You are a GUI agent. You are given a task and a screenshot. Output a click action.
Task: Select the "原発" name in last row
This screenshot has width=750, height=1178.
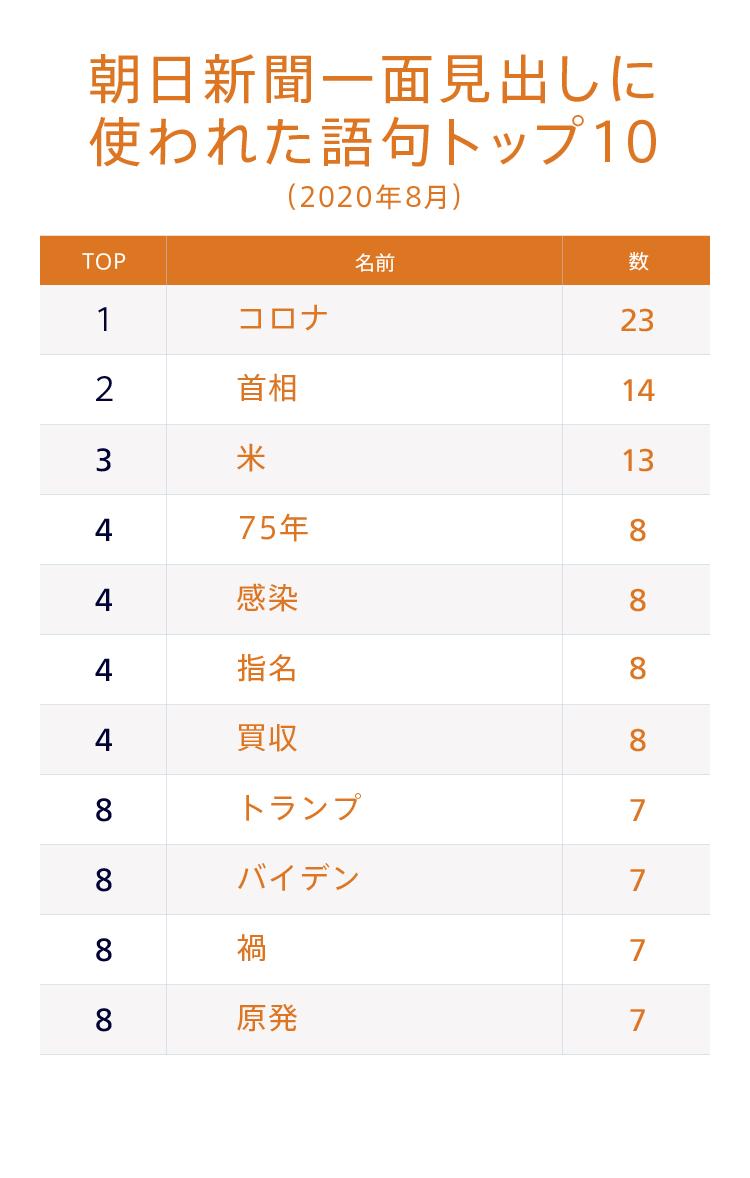pos(267,1019)
